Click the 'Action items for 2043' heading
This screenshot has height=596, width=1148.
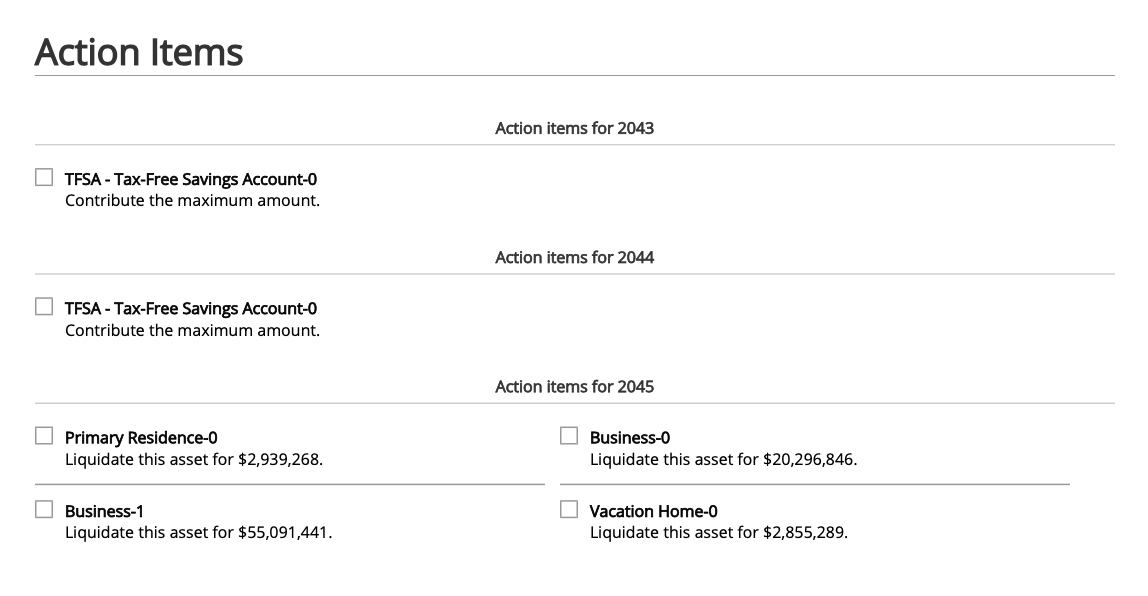coord(574,128)
